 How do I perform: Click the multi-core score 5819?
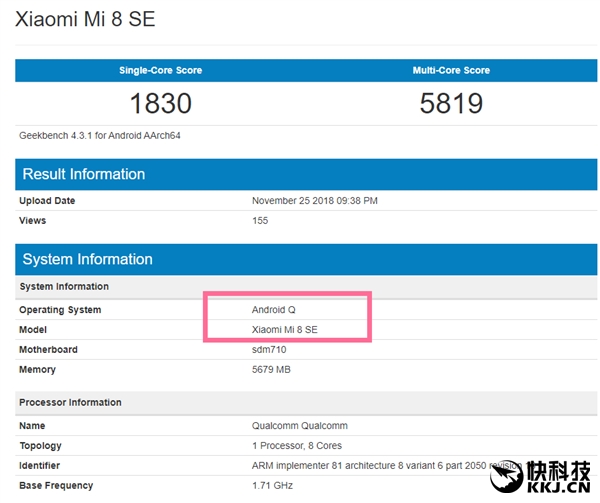click(451, 103)
